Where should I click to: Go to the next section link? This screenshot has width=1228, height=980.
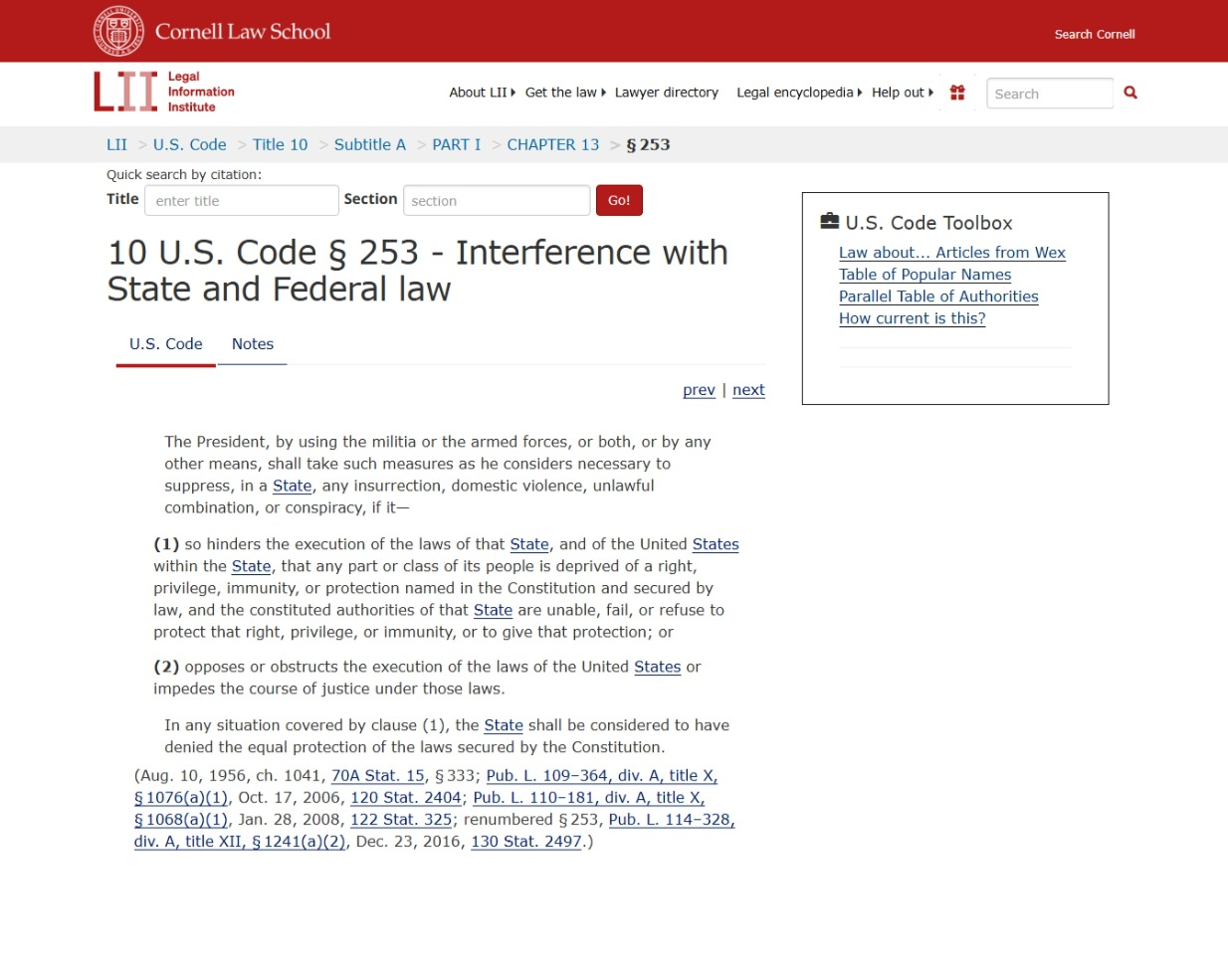pyautogui.click(x=748, y=390)
